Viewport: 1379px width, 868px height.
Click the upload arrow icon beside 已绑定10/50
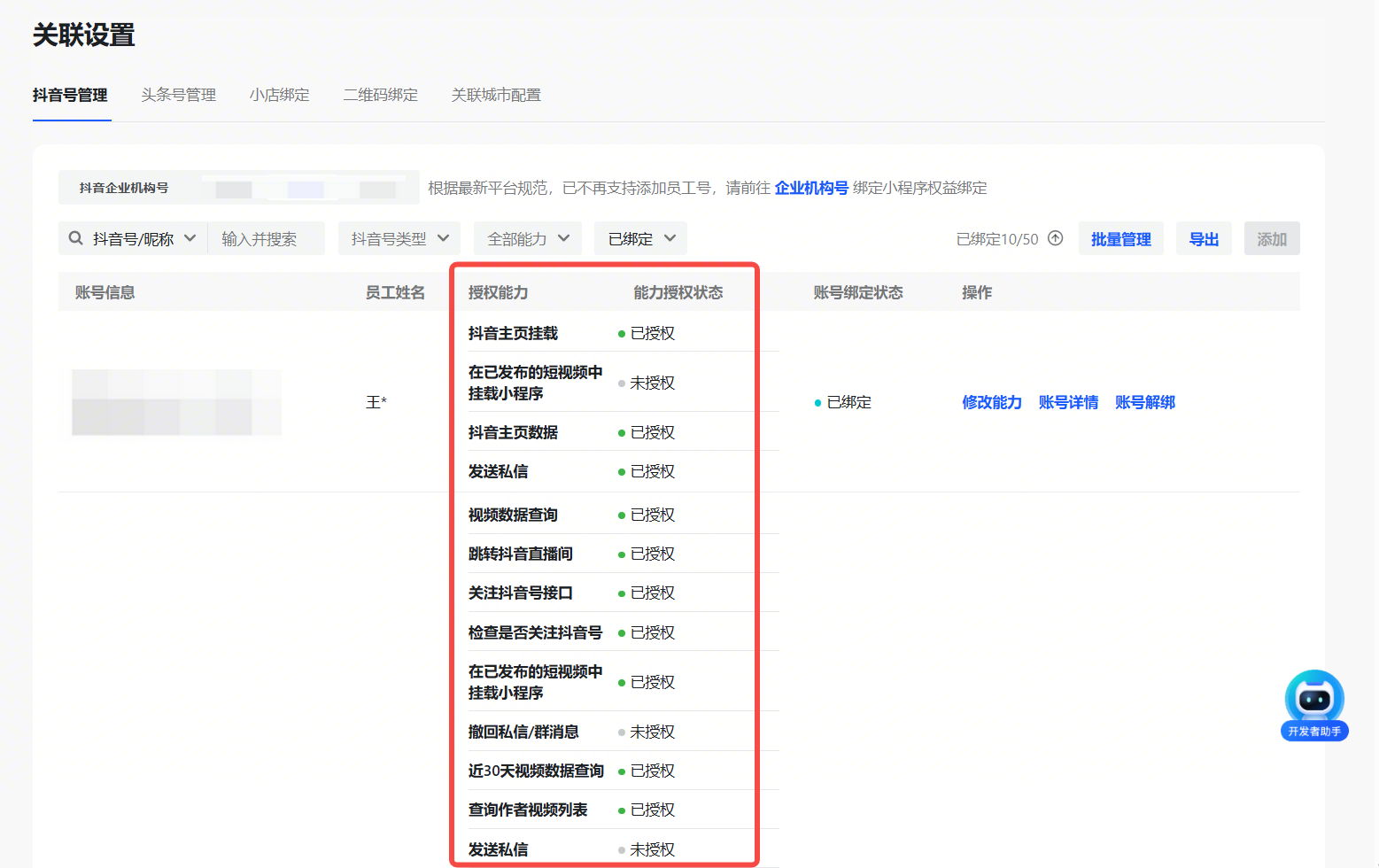(1055, 238)
